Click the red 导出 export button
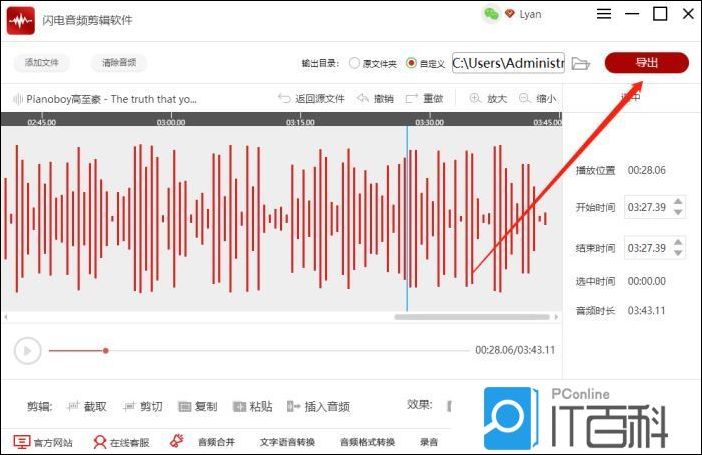 (x=646, y=63)
